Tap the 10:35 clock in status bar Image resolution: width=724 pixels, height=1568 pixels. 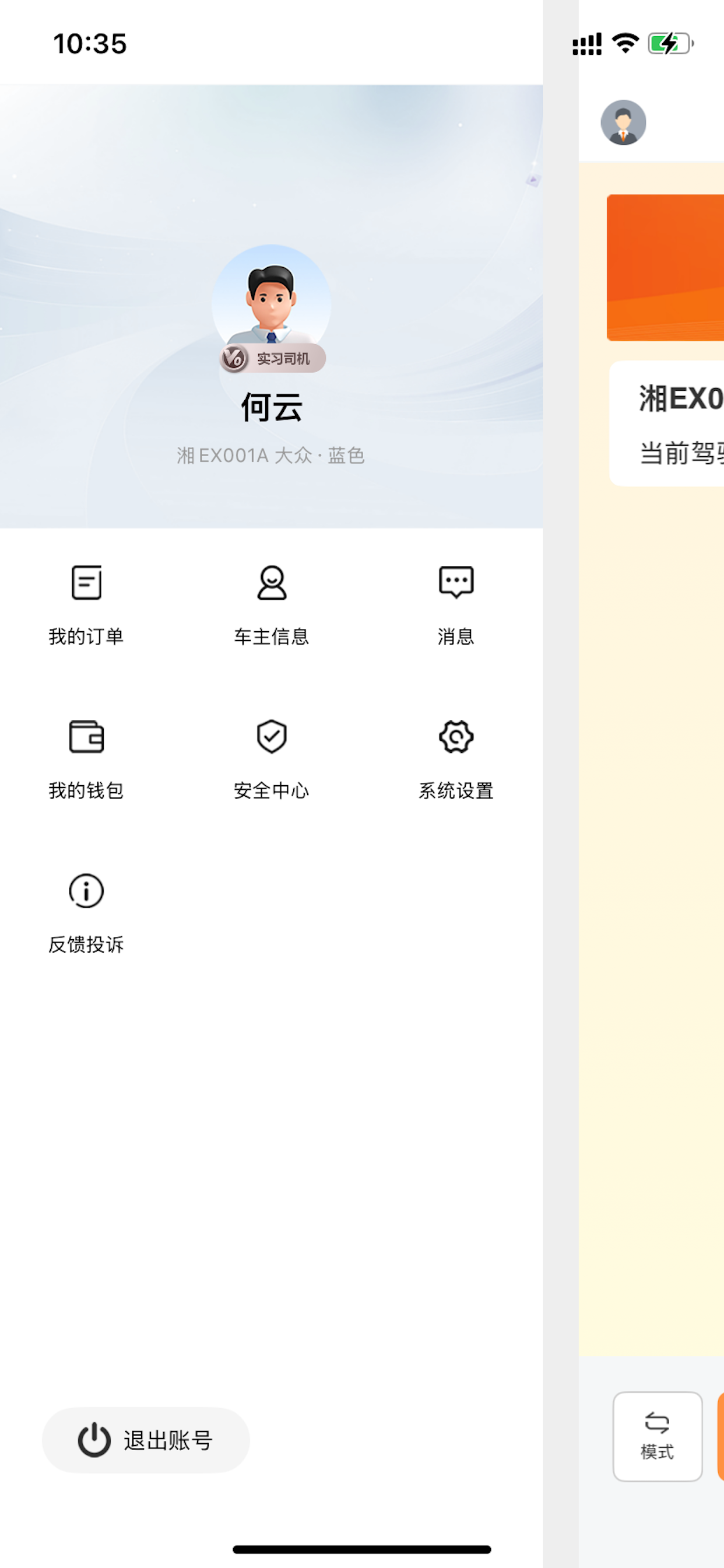(x=90, y=44)
